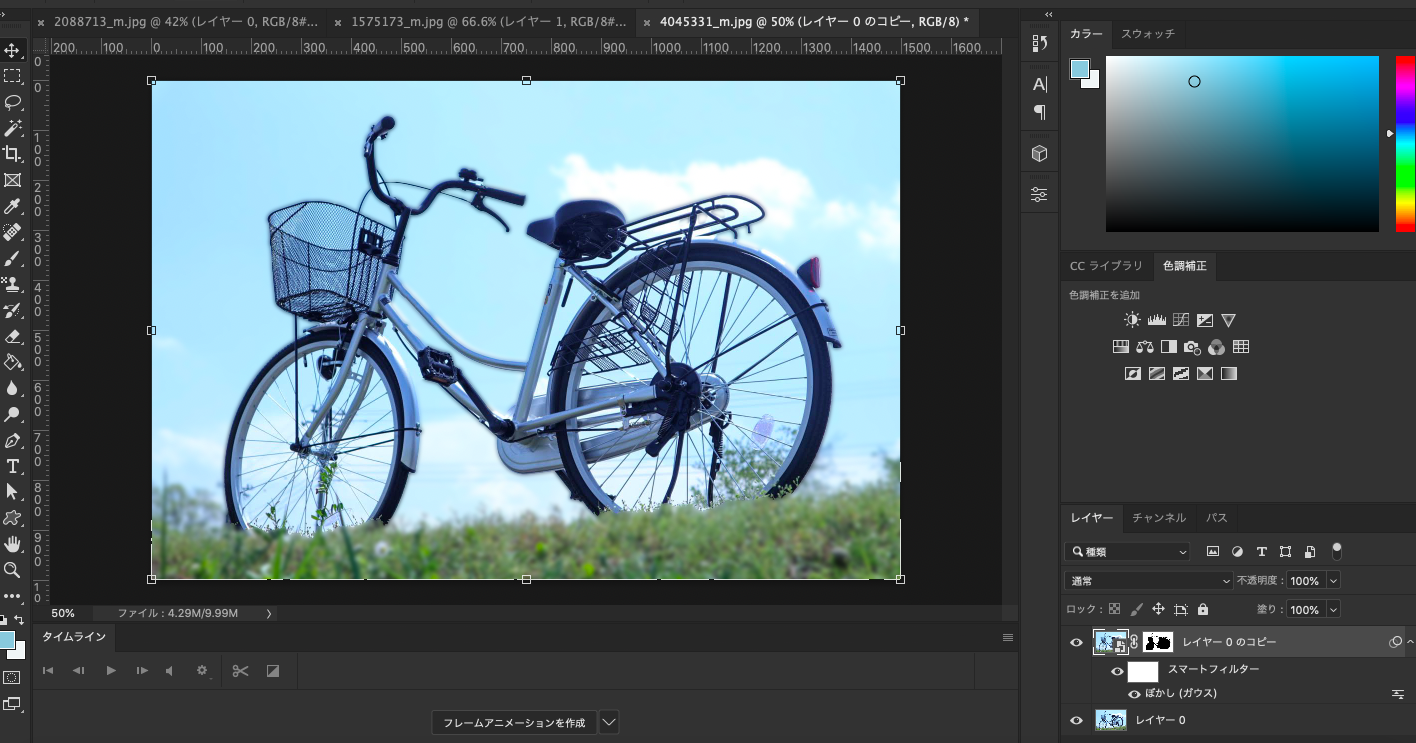Screen dimensions: 1416x743
Task: Toggle lock all padlock icon
Action: click(1202, 609)
